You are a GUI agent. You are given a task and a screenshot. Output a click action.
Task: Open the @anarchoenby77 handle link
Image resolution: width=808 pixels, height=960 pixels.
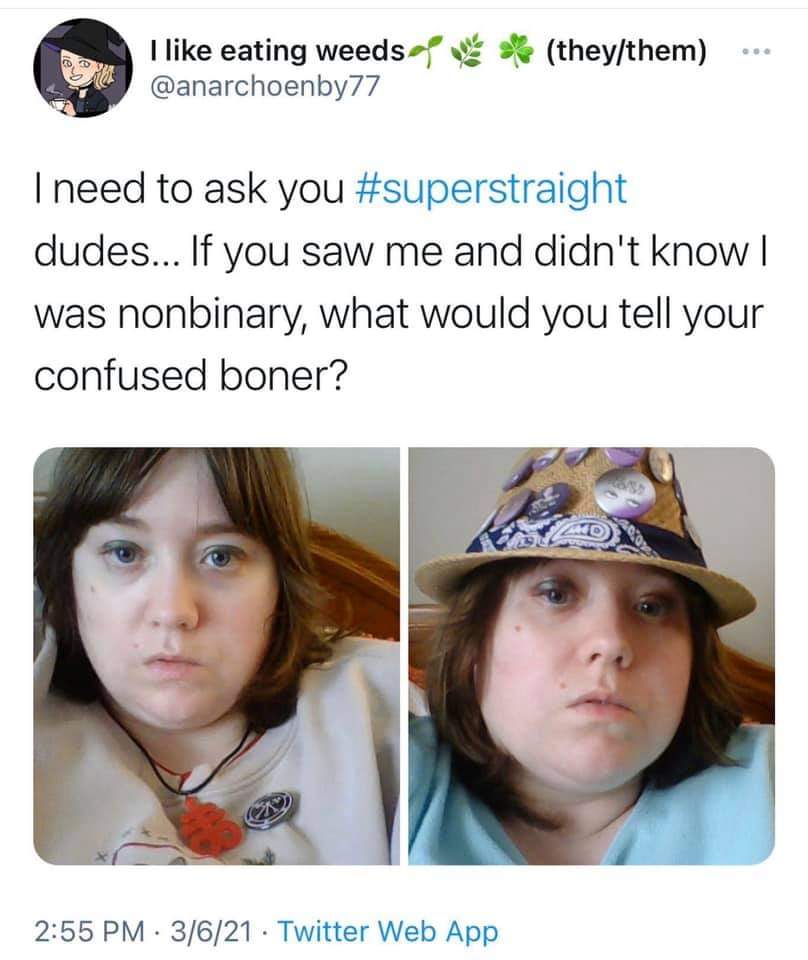click(264, 87)
